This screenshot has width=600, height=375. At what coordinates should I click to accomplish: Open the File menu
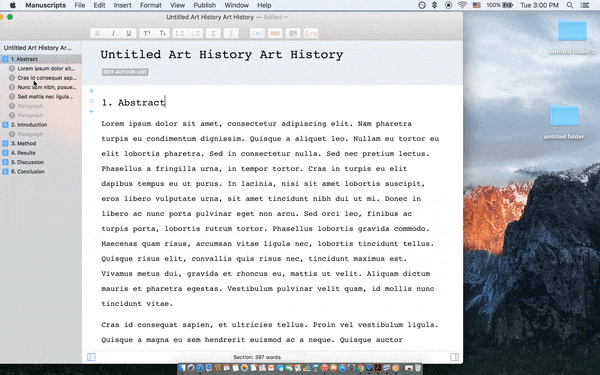80,5
